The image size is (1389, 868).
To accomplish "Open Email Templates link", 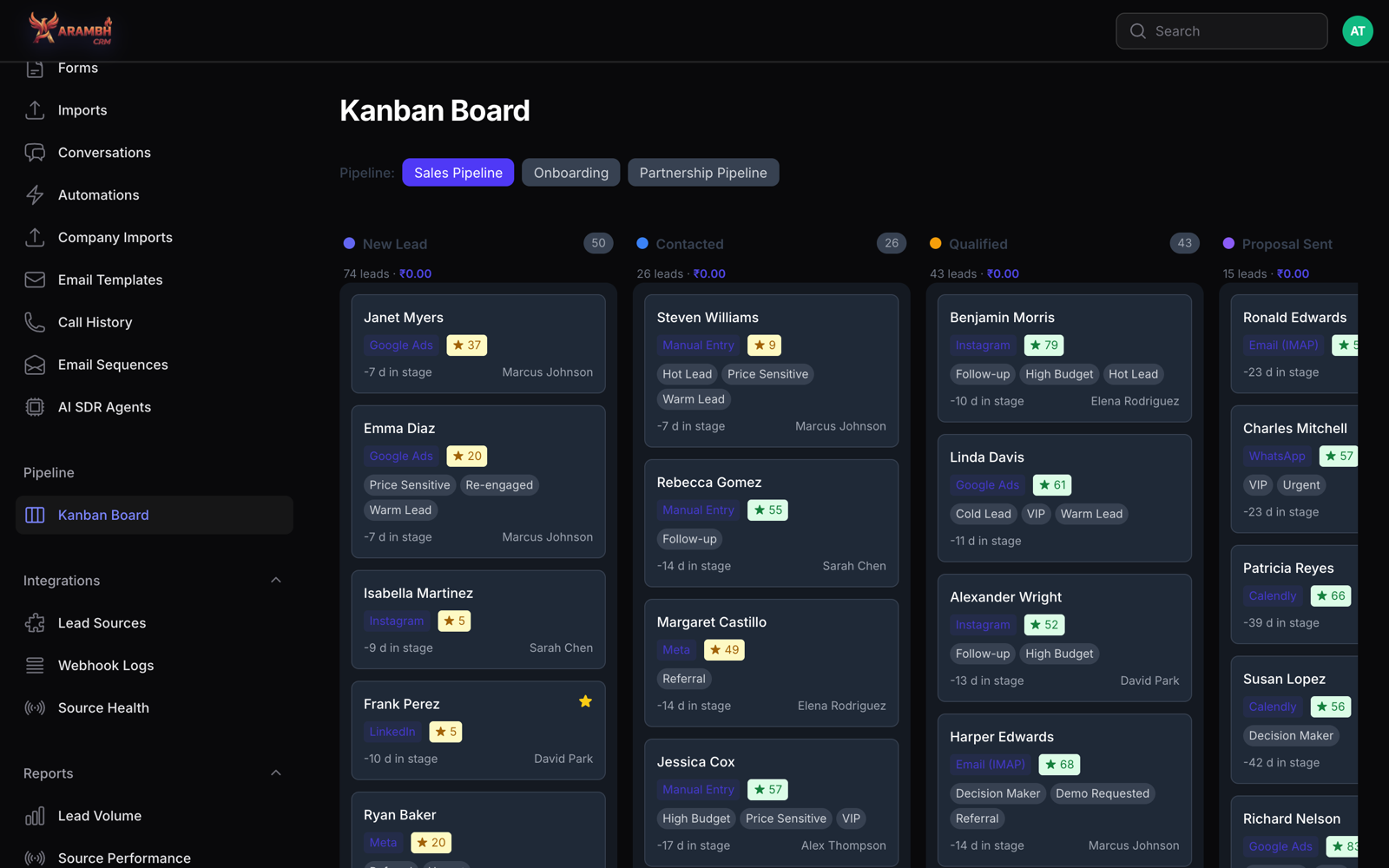I will click(x=110, y=279).
